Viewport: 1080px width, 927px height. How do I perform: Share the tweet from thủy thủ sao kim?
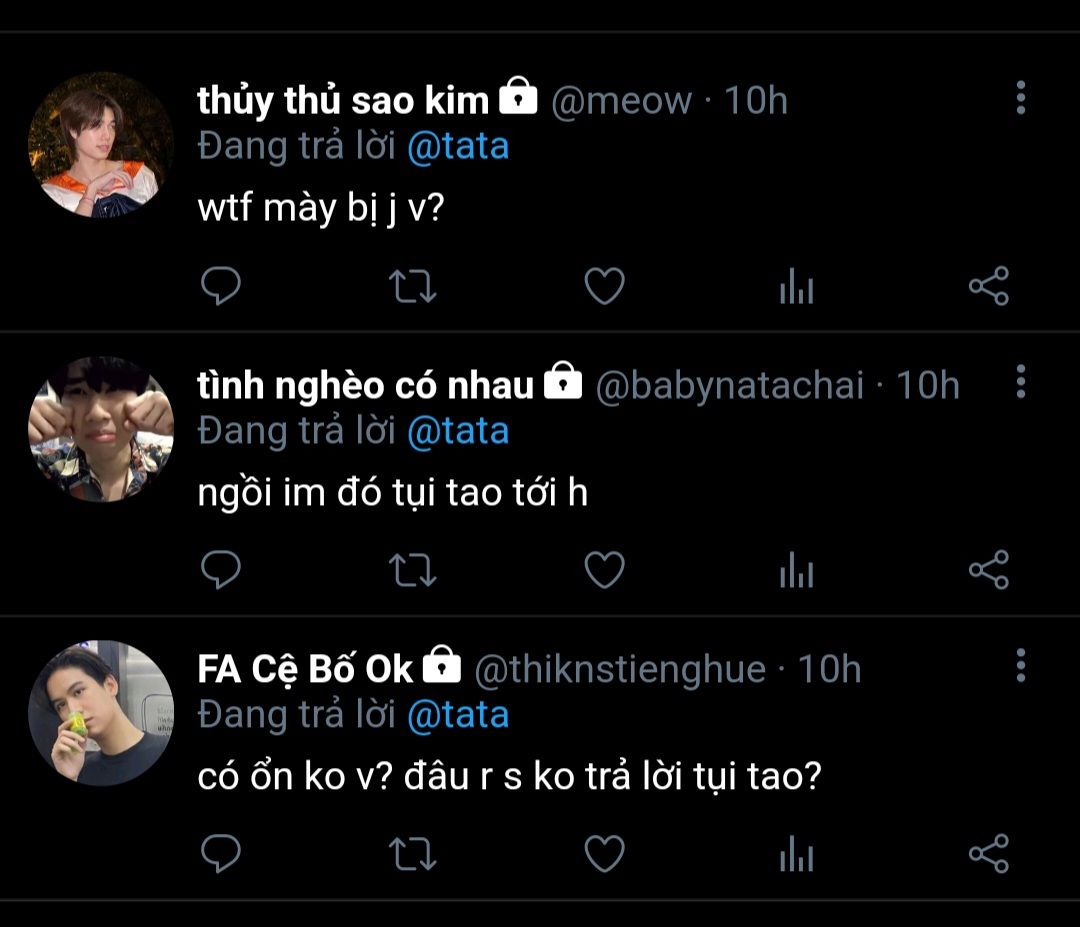988,287
